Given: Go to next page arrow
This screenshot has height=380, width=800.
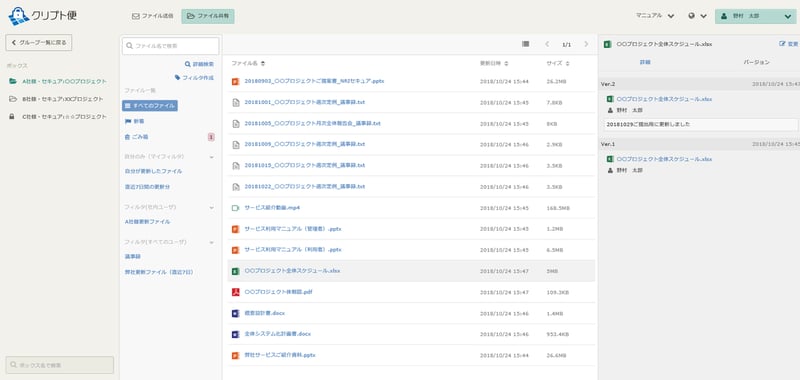Looking at the screenshot, I should pos(586,44).
